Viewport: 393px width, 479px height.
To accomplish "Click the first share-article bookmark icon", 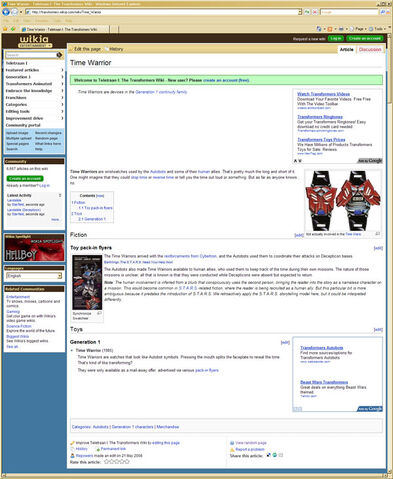I will tap(269, 455).
